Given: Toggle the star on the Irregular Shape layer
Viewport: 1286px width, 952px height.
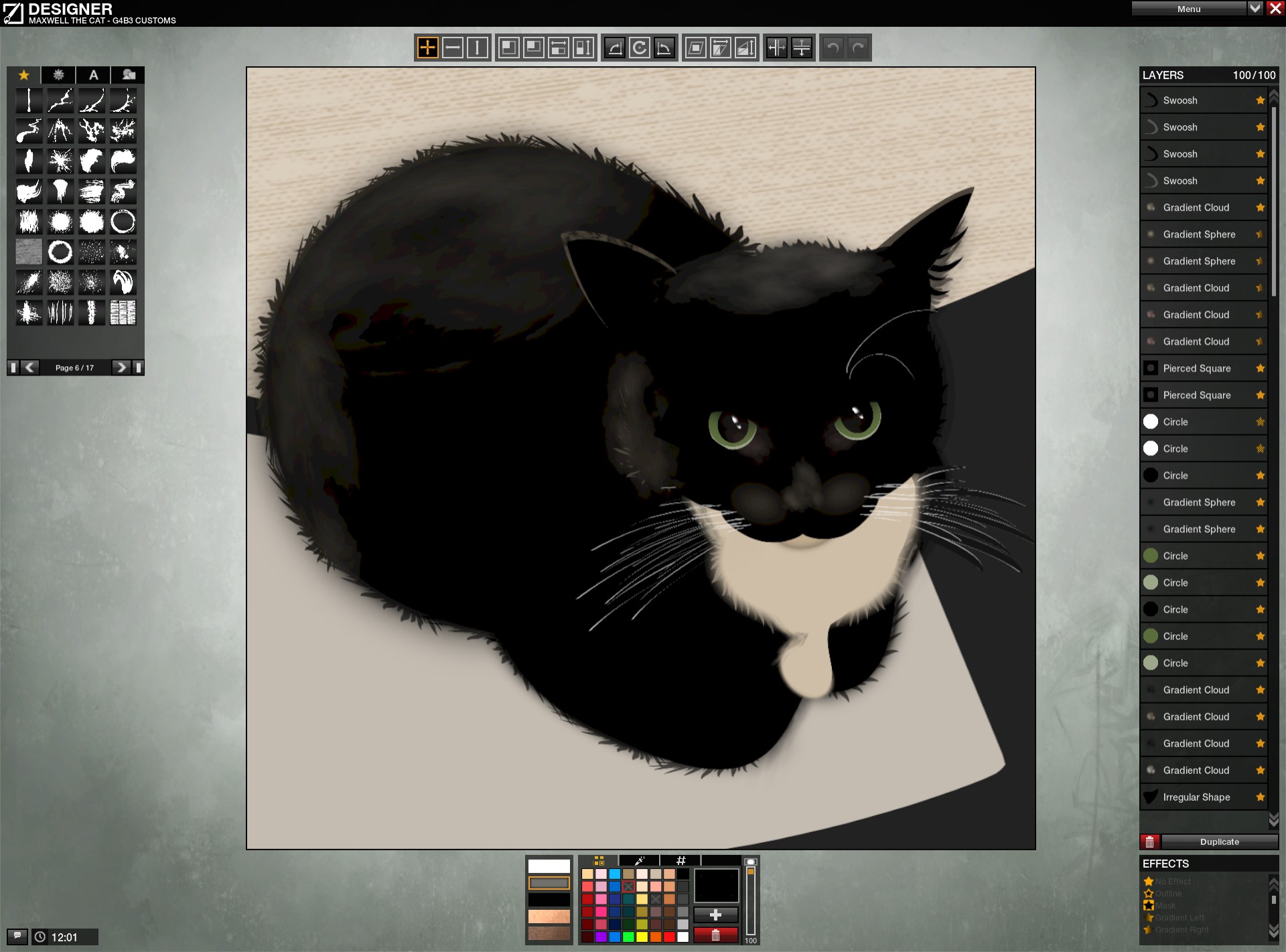Looking at the screenshot, I should pos(1260,797).
